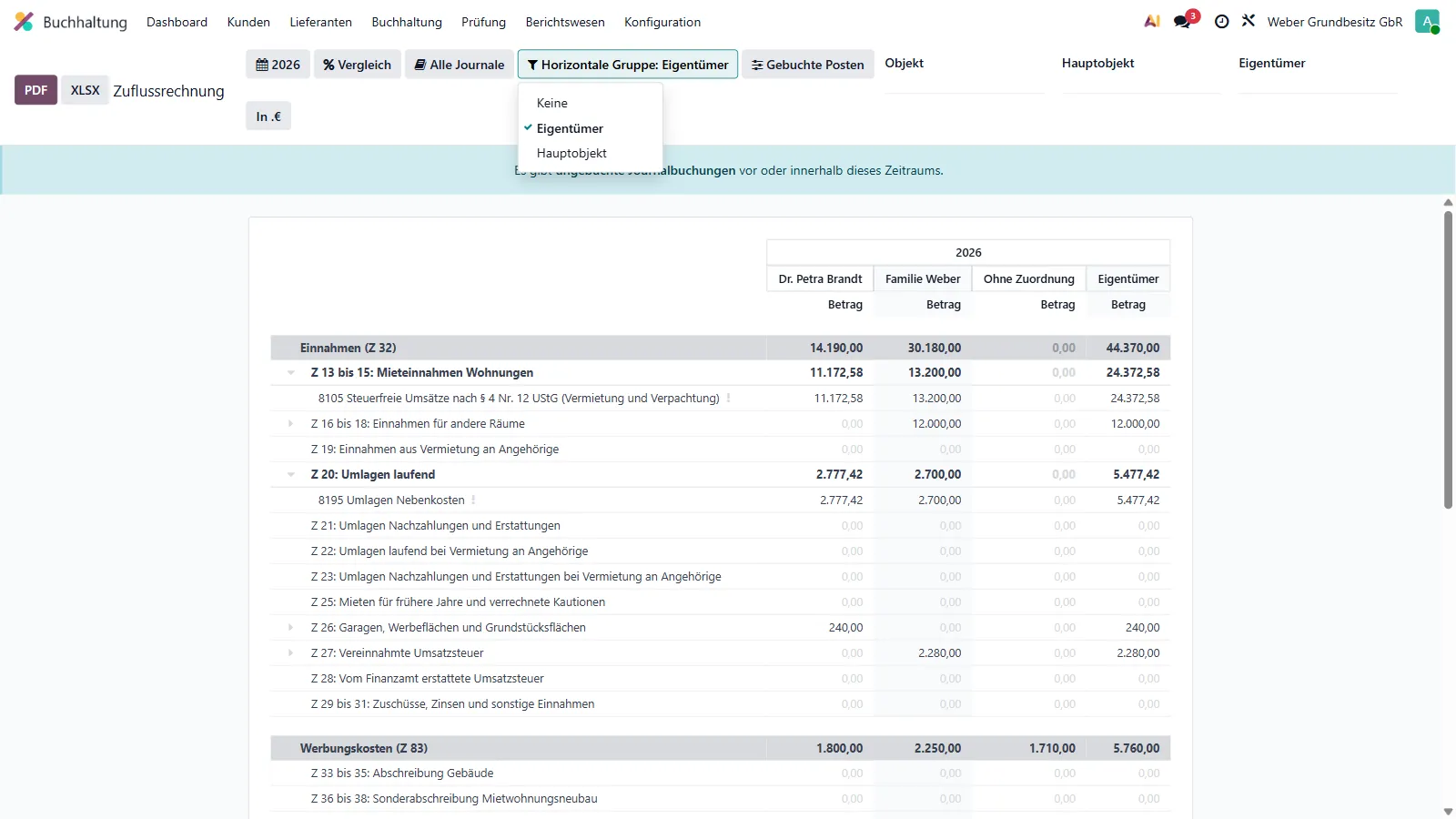Open the AI assistant icon

pyautogui.click(x=1152, y=21)
